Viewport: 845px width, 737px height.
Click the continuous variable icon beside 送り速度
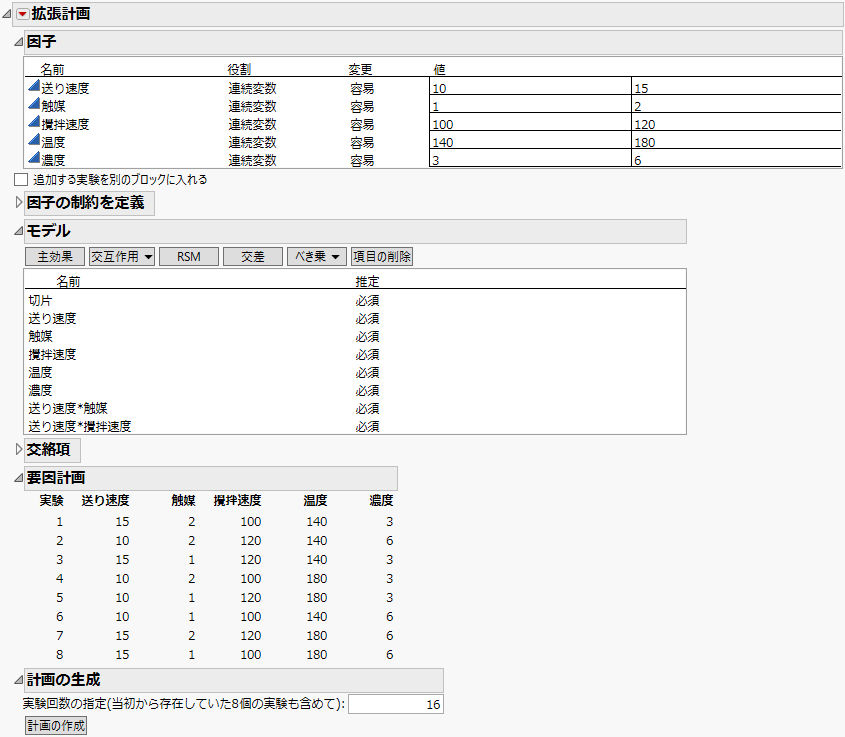coord(32,88)
